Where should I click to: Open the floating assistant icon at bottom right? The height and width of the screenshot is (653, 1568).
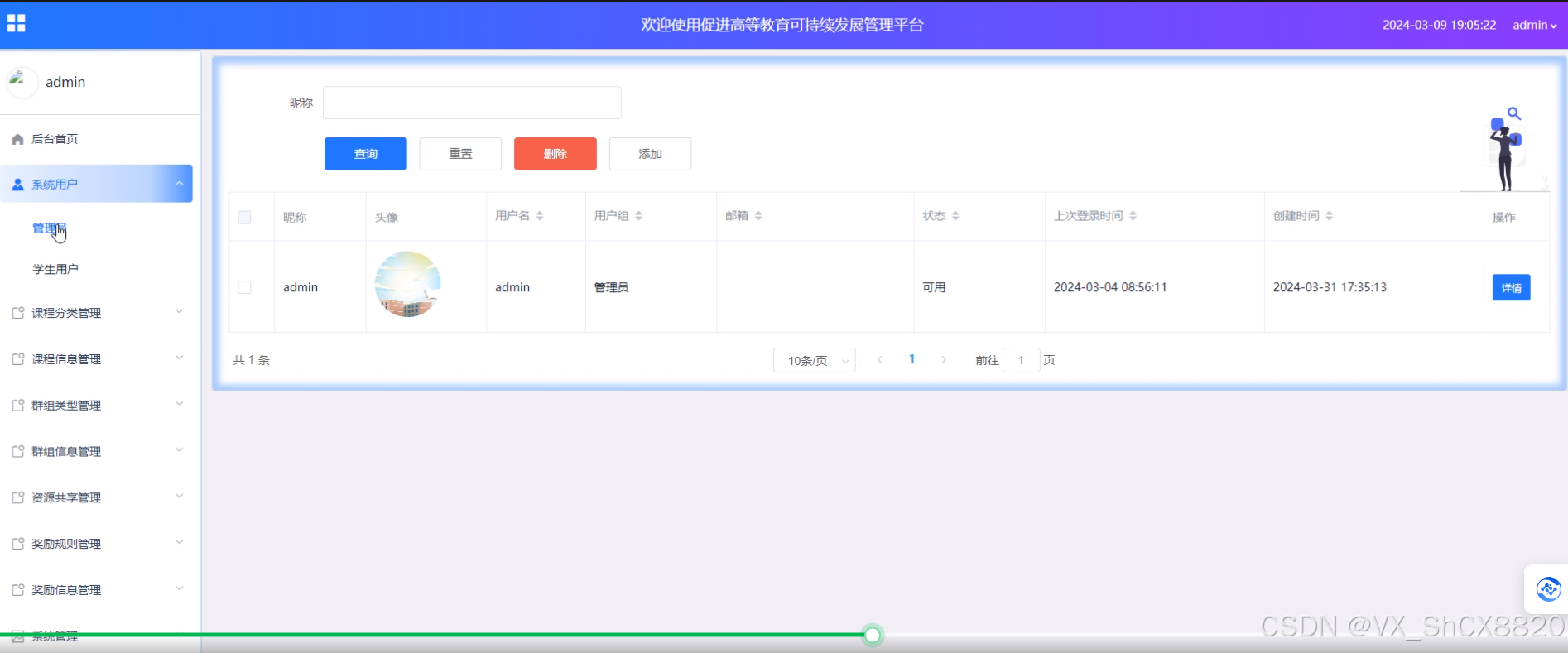(x=1547, y=589)
